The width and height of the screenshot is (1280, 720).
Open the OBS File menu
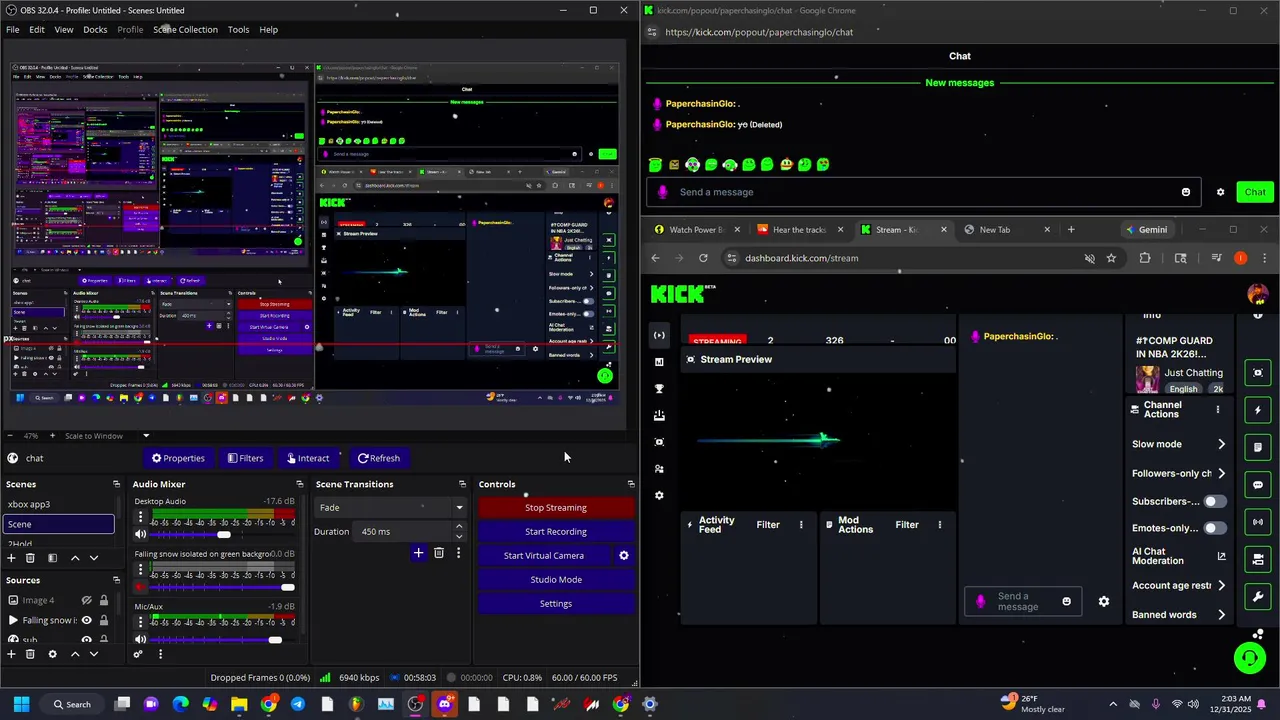point(13,29)
